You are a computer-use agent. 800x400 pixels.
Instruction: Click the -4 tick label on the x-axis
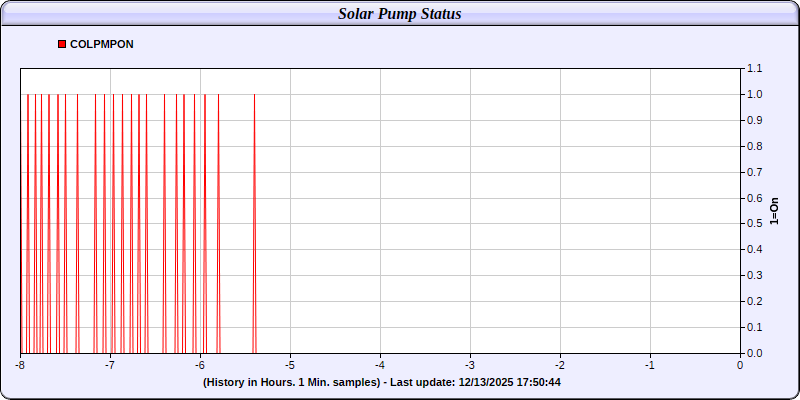(379, 366)
